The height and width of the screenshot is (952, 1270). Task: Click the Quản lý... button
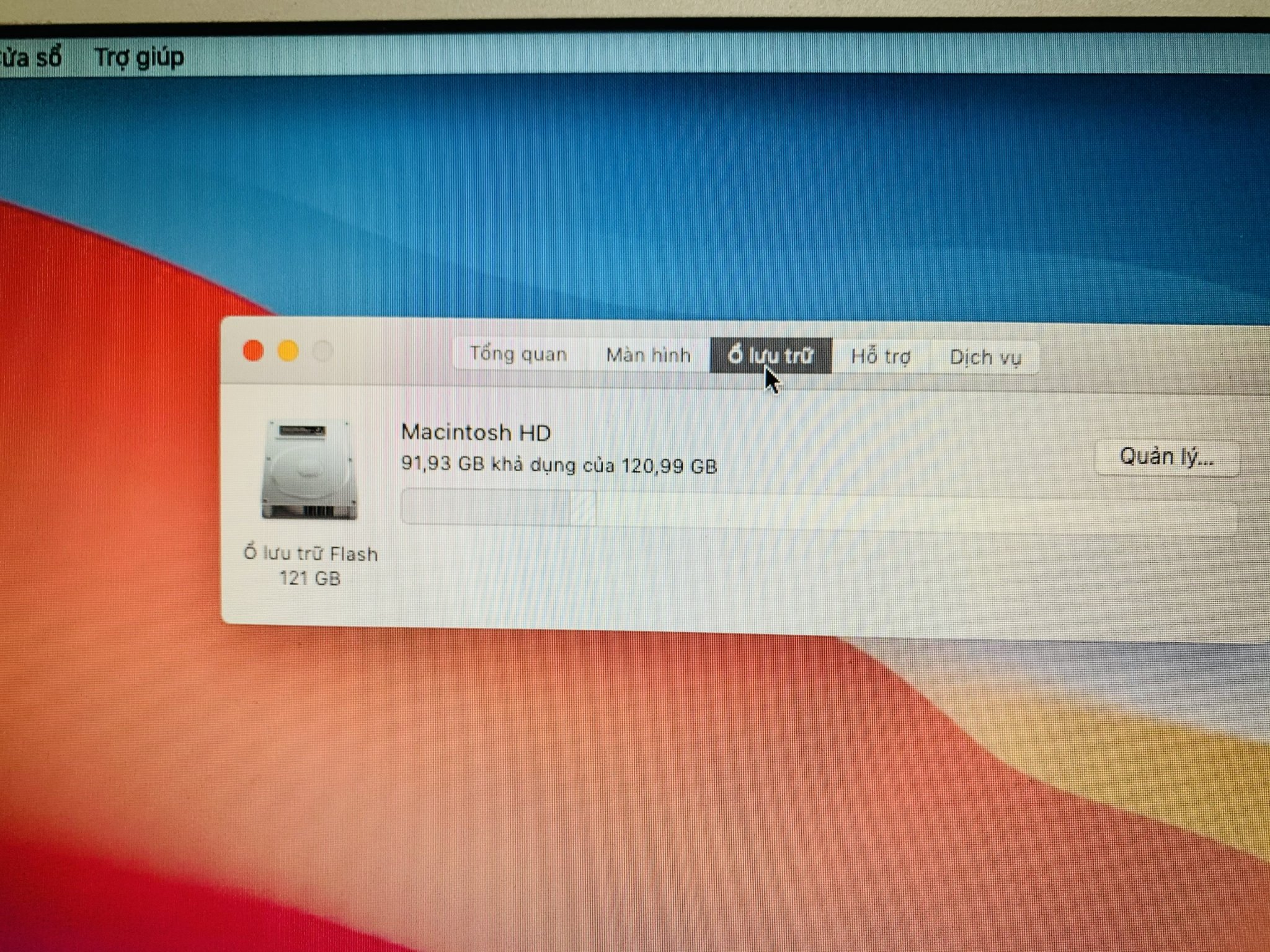[1167, 457]
